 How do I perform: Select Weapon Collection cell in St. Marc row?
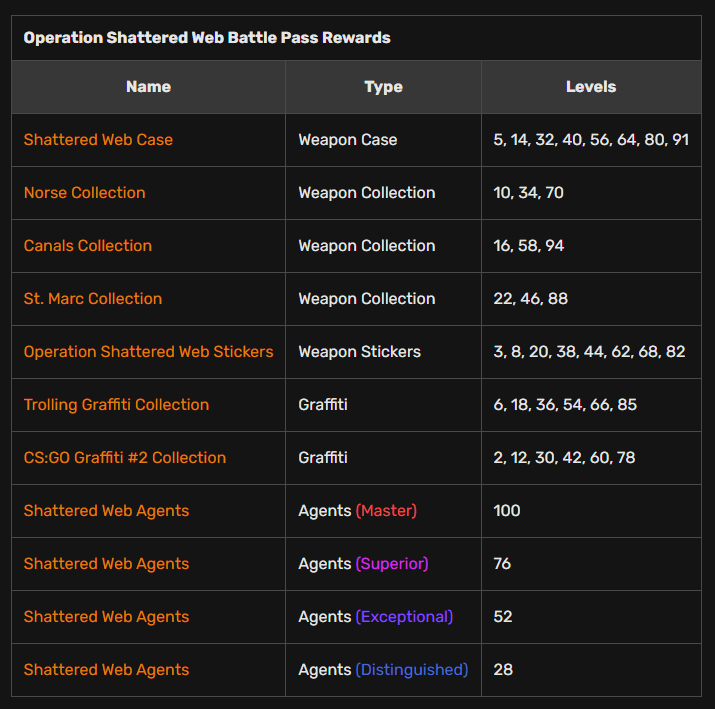click(x=383, y=299)
